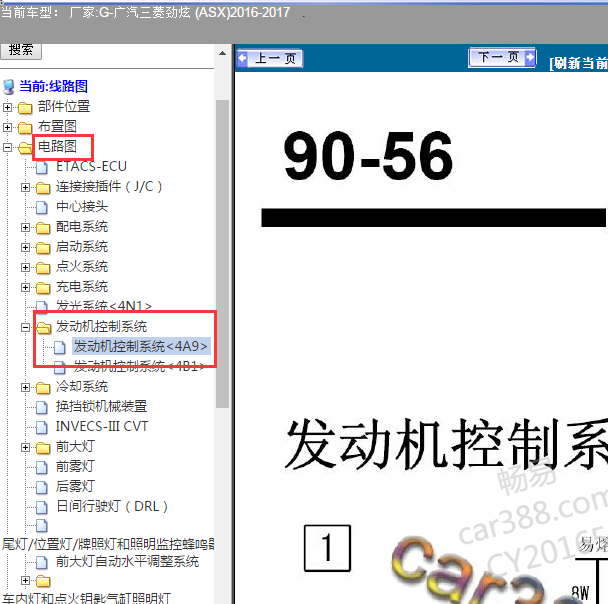Open 前雾灯 document
The height and width of the screenshot is (604, 608).
click(75, 466)
